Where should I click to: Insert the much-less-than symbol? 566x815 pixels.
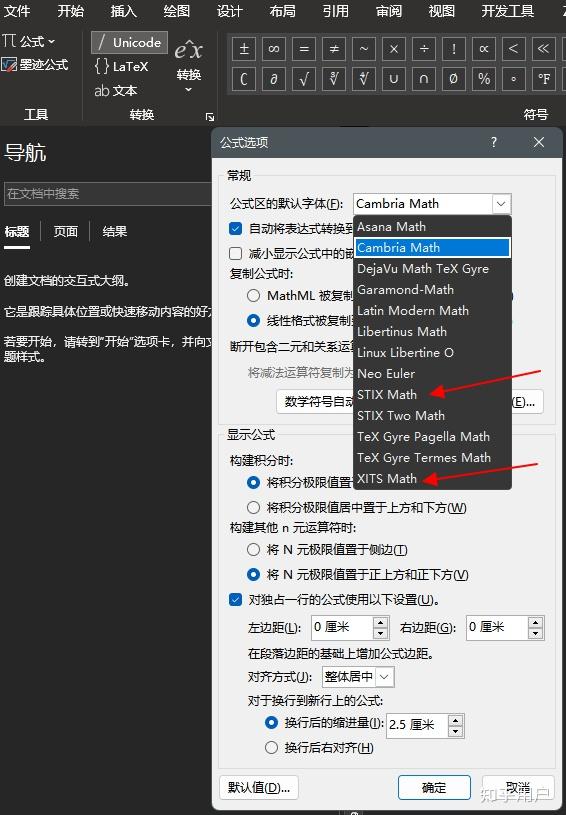(x=544, y=49)
